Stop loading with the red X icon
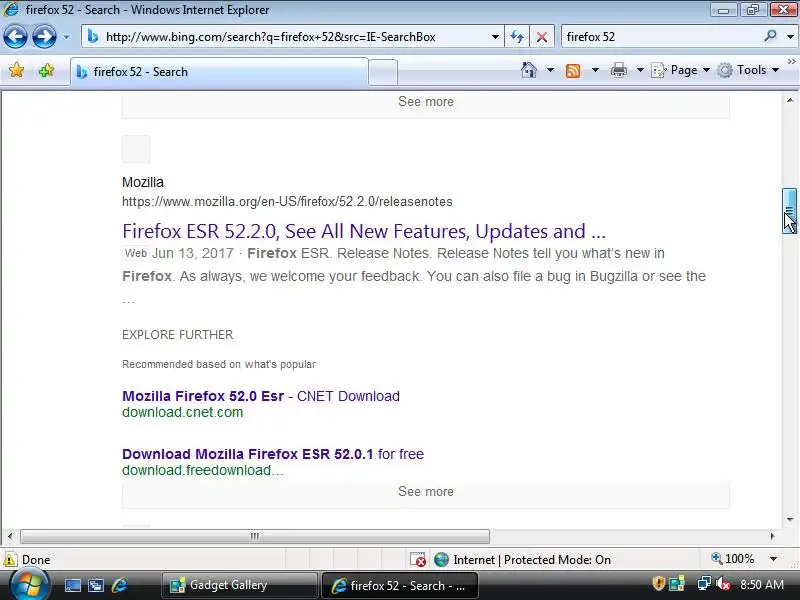 542,37
